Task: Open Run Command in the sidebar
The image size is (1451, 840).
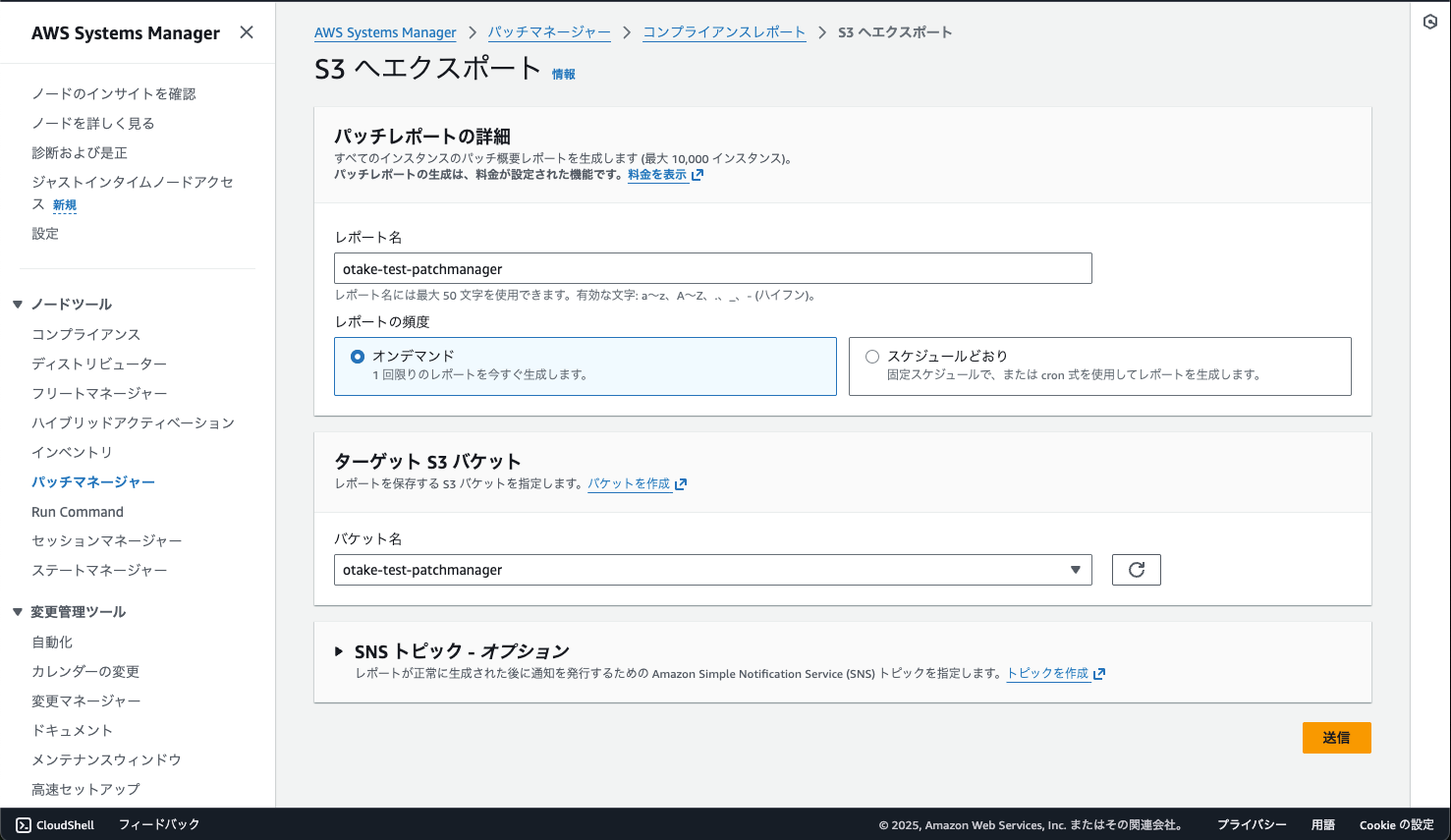Action: pos(78,512)
